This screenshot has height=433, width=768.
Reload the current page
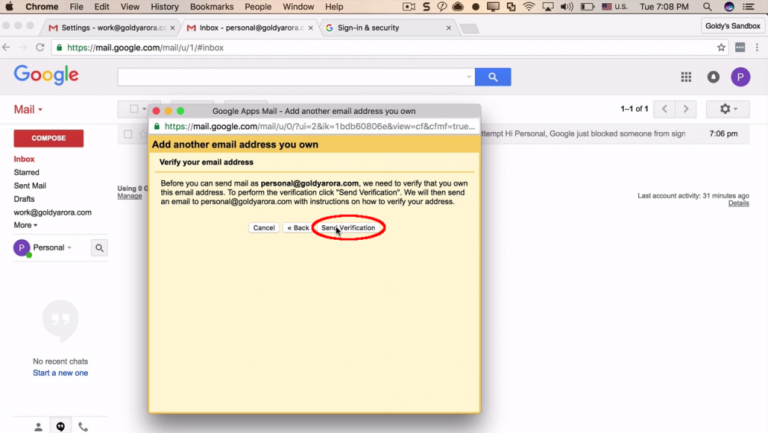click(x=40, y=48)
